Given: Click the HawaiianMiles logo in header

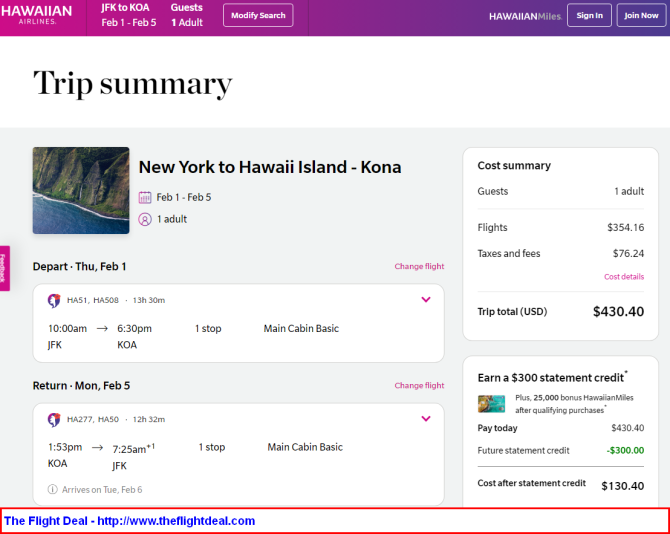Looking at the screenshot, I should (x=525, y=16).
